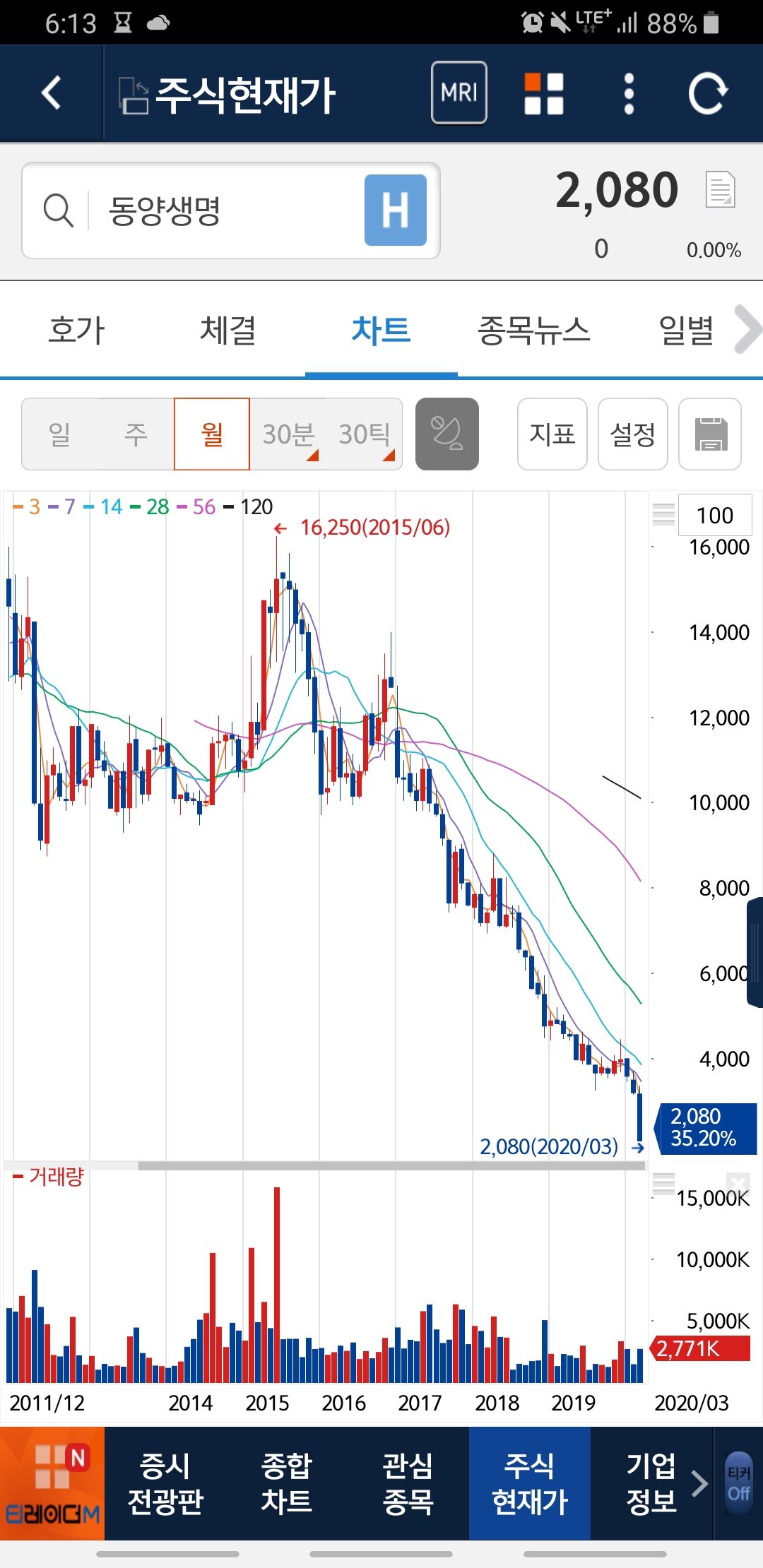763x1568 pixels.
Task: Refresh stock price with circular arrow icon
Action: [708, 93]
